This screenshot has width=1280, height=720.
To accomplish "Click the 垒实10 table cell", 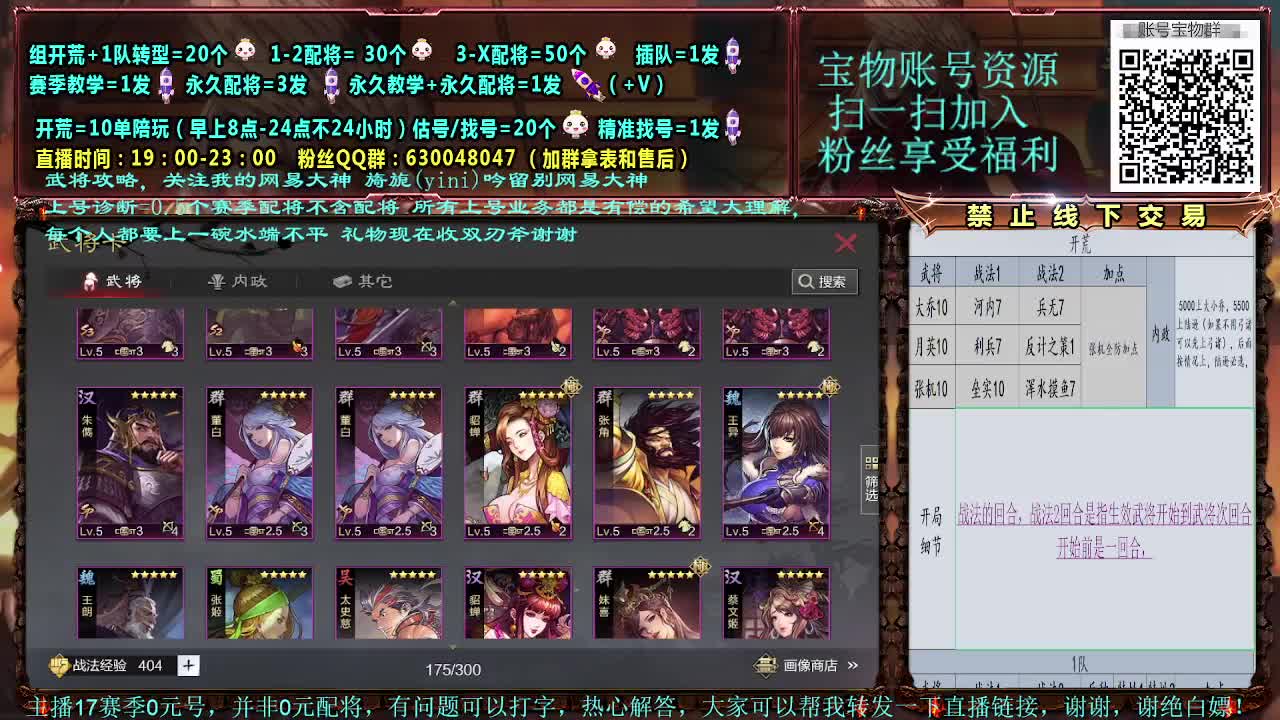I will point(987,388).
